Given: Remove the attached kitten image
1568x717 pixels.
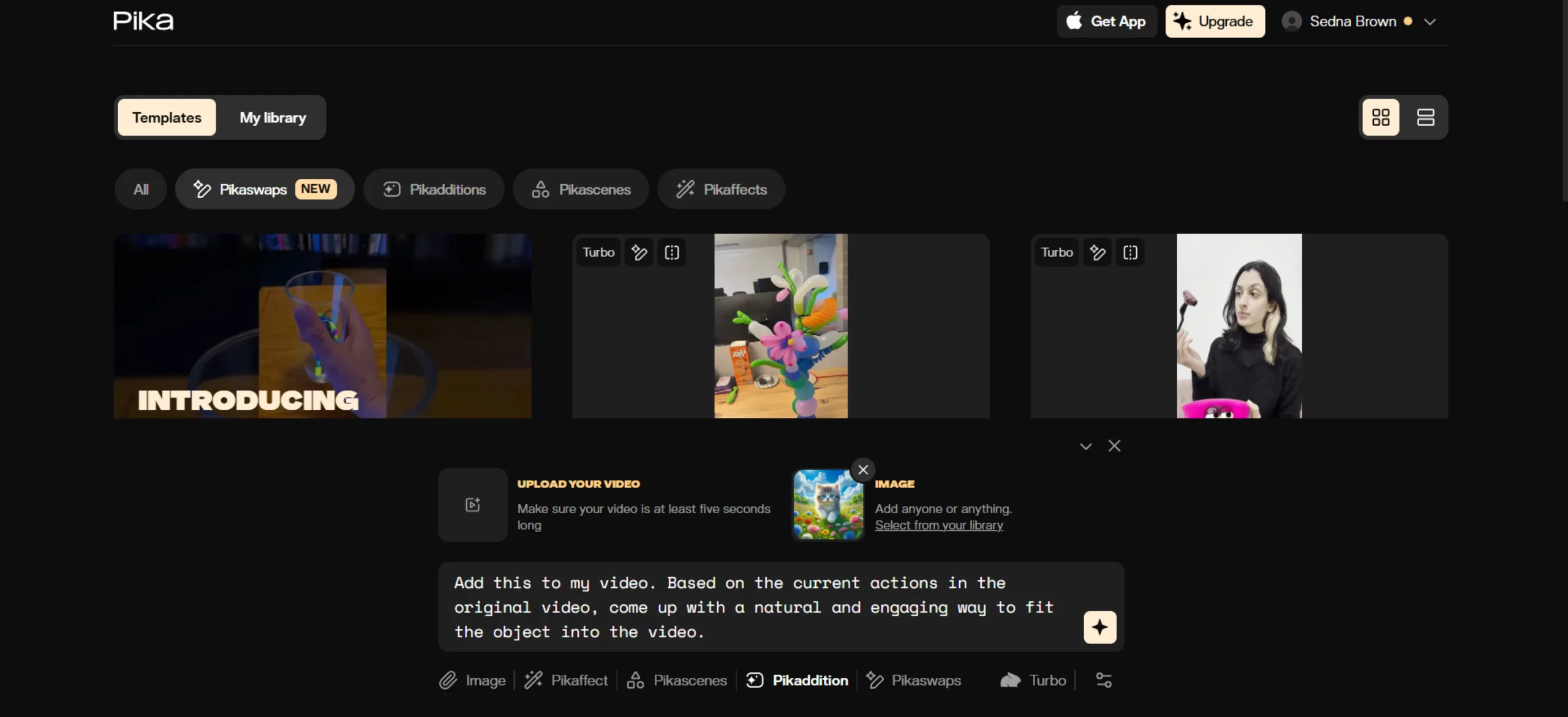Looking at the screenshot, I should [863, 470].
